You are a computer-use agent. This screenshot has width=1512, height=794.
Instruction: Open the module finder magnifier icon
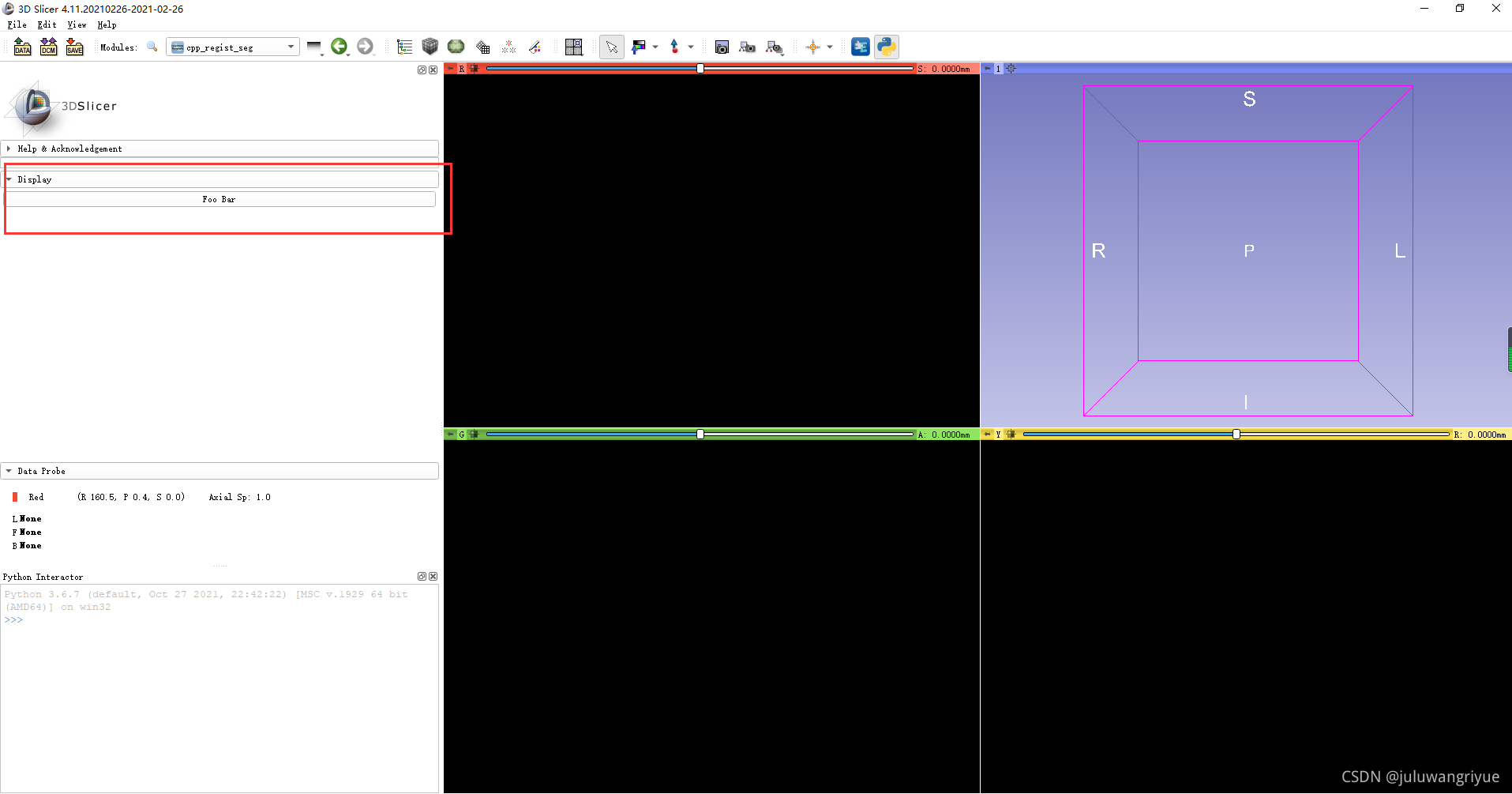(x=152, y=47)
